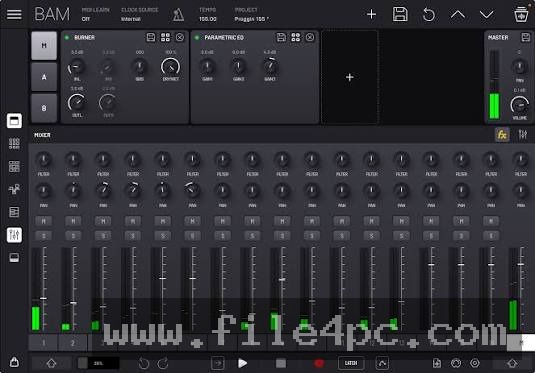Image resolution: width=535 pixels, height=373 pixels.
Task: Select the highlighted panel view sidebar icon
Action: (14, 121)
